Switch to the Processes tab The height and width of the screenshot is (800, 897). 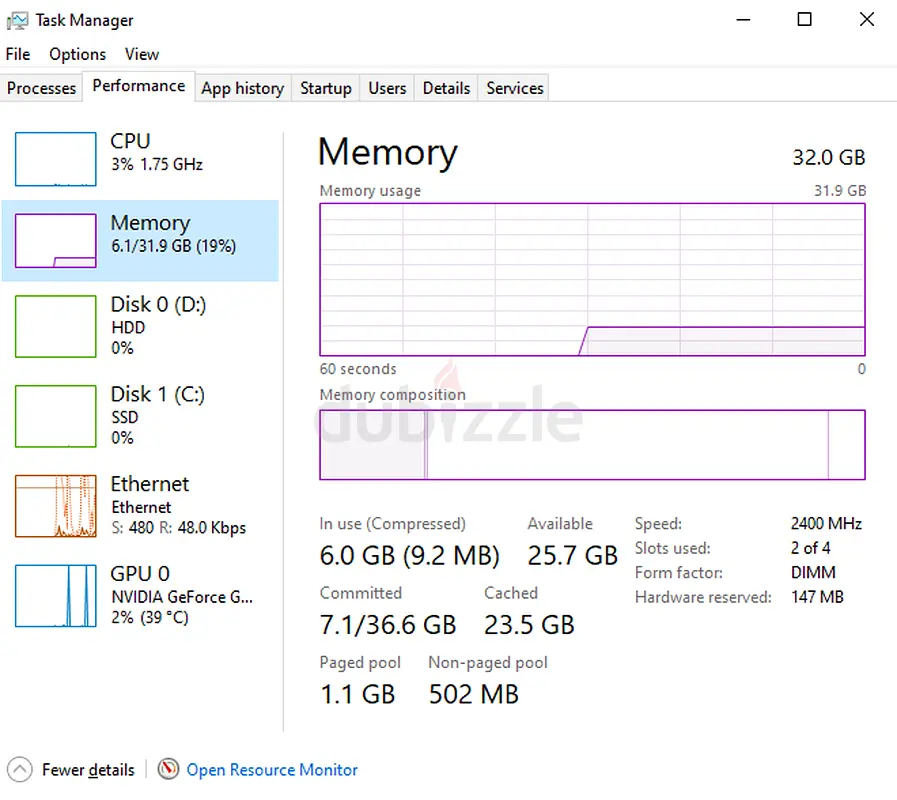coord(41,88)
